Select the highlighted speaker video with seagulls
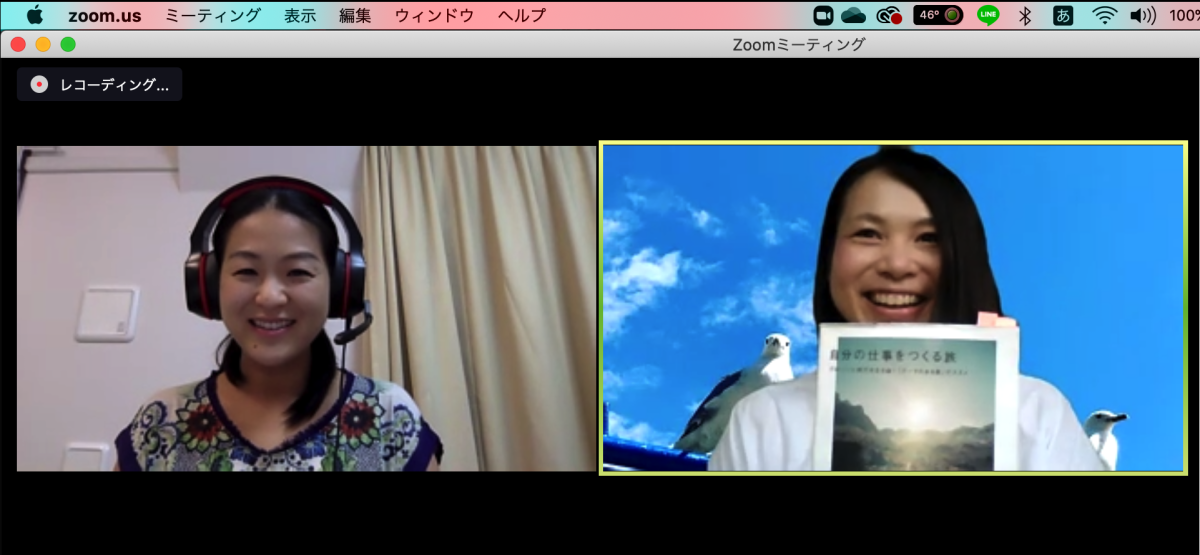 point(893,307)
